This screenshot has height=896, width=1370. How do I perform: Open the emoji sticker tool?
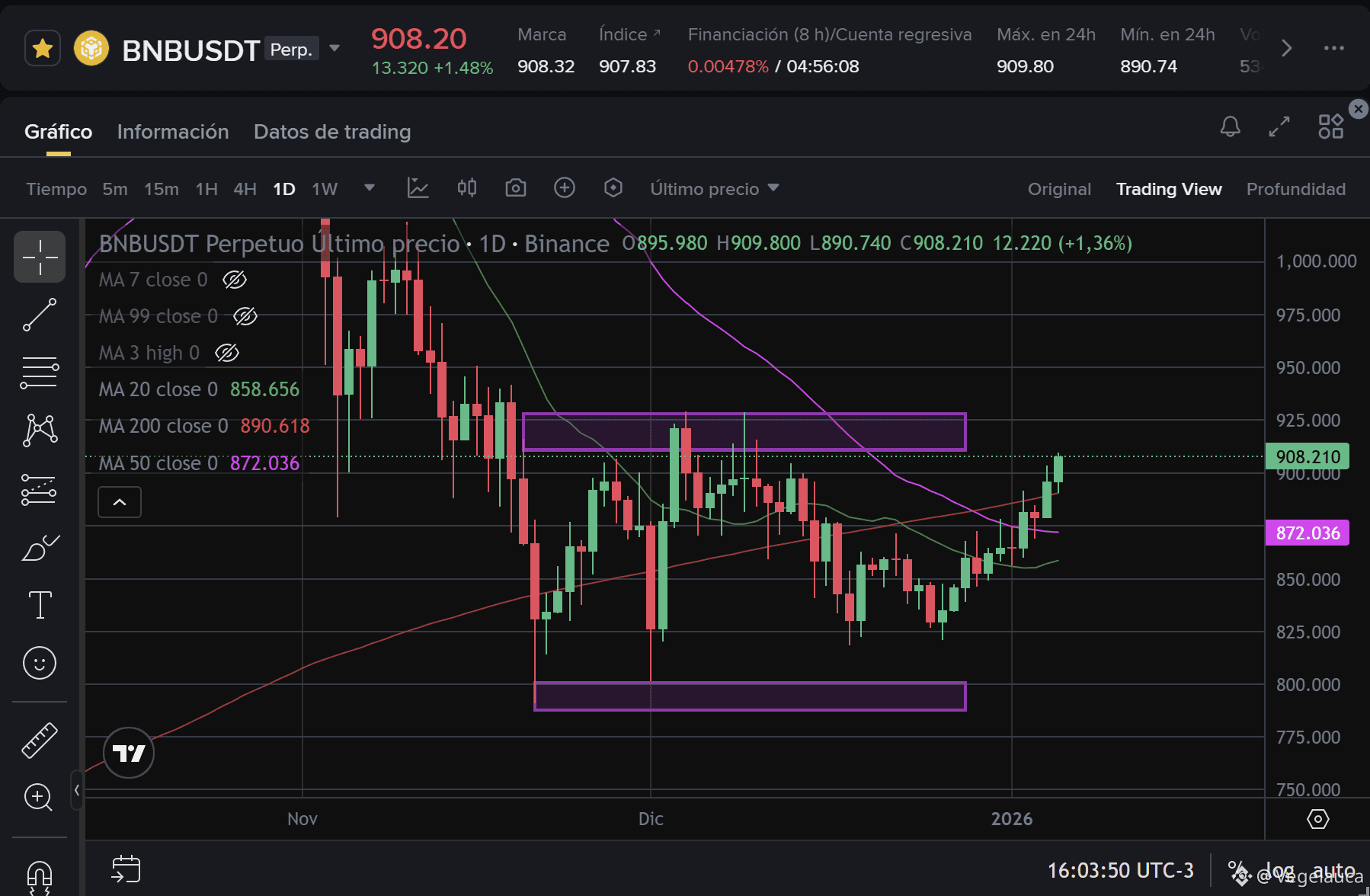[x=40, y=663]
